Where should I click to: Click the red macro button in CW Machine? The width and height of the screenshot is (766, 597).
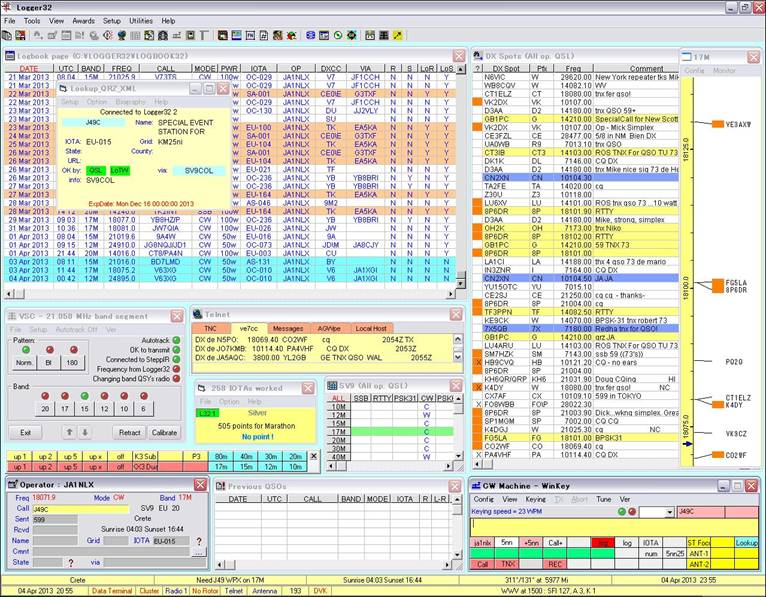pyautogui.click(x=602, y=542)
